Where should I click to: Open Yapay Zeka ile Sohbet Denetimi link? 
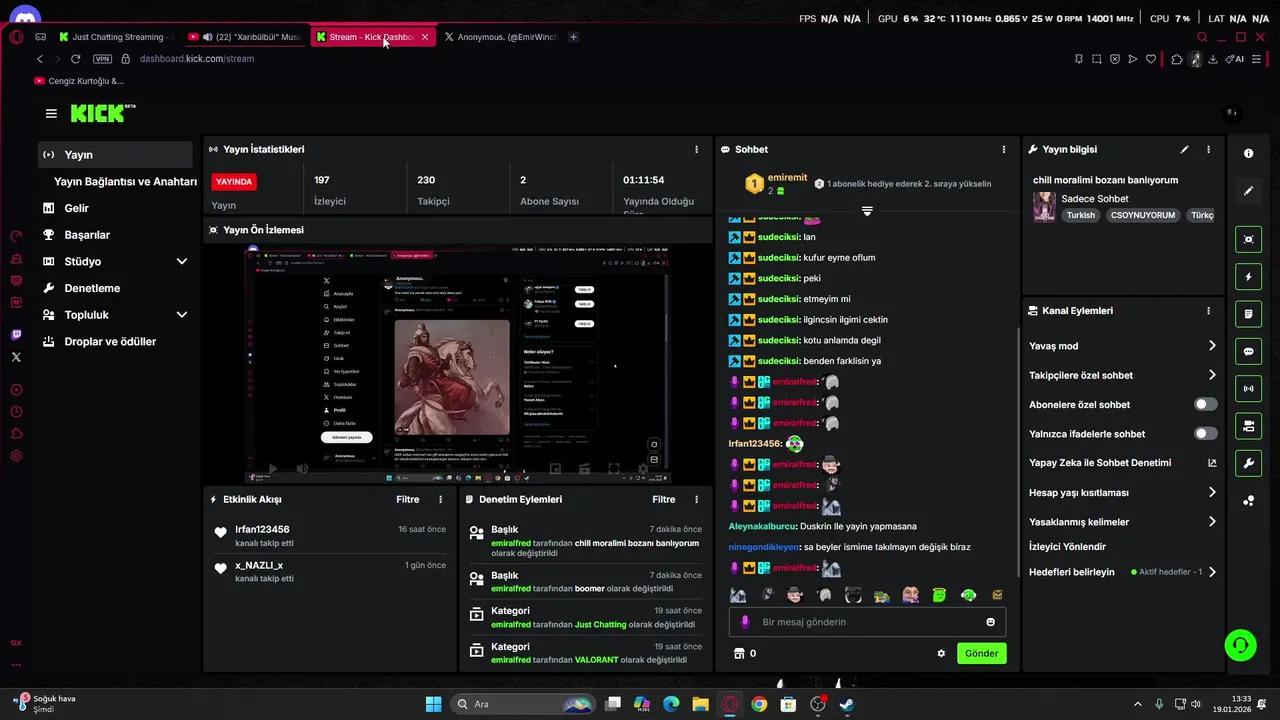point(1122,463)
